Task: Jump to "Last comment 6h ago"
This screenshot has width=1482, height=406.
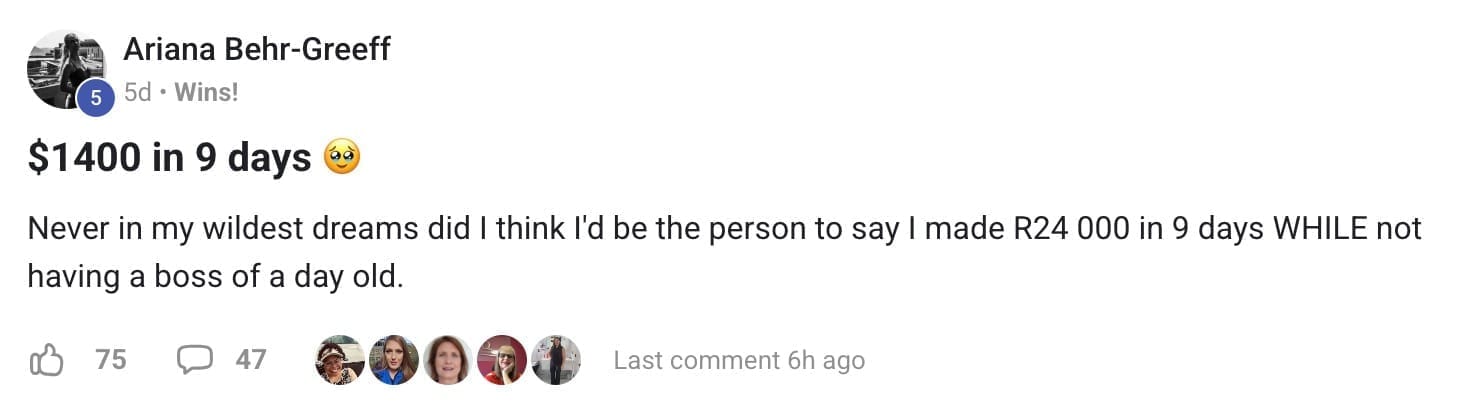Action: (739, 360)
